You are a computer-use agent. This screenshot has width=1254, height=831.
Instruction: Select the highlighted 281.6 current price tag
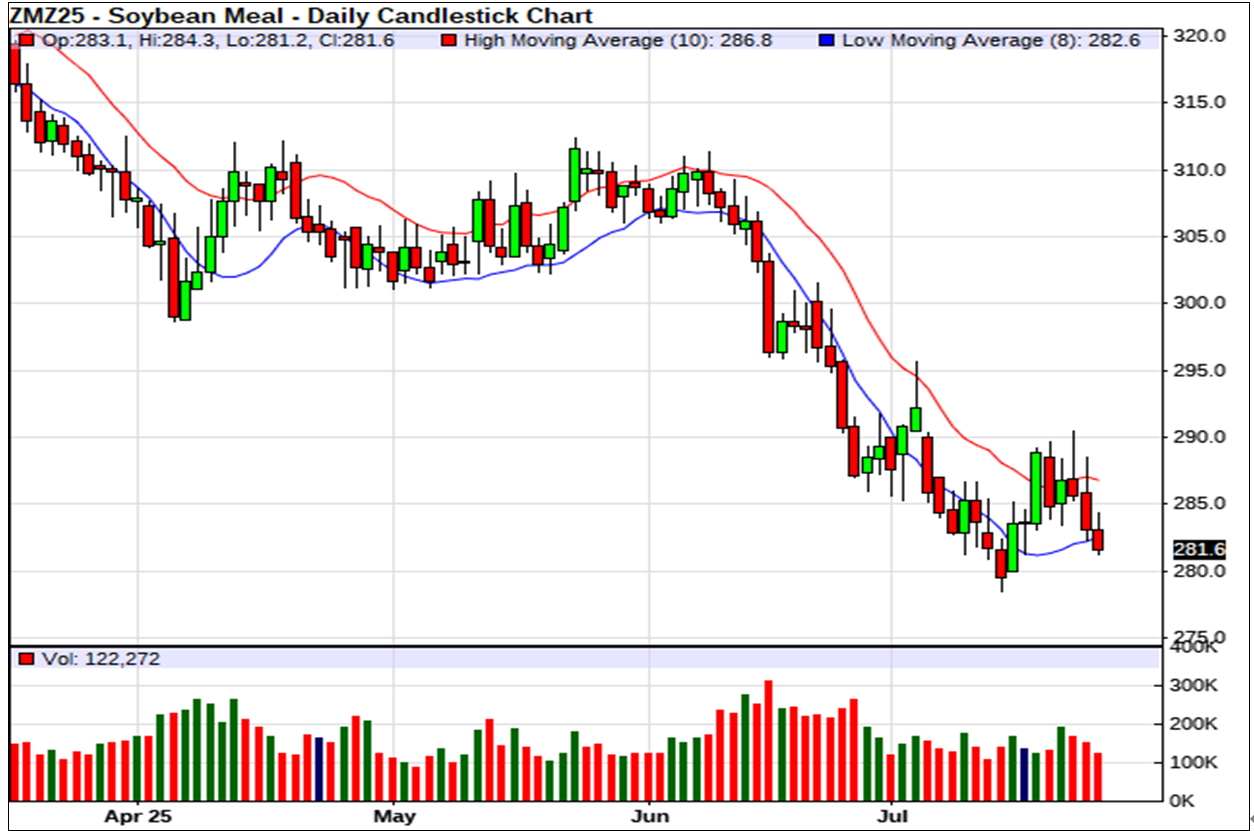pos(1198,549)
